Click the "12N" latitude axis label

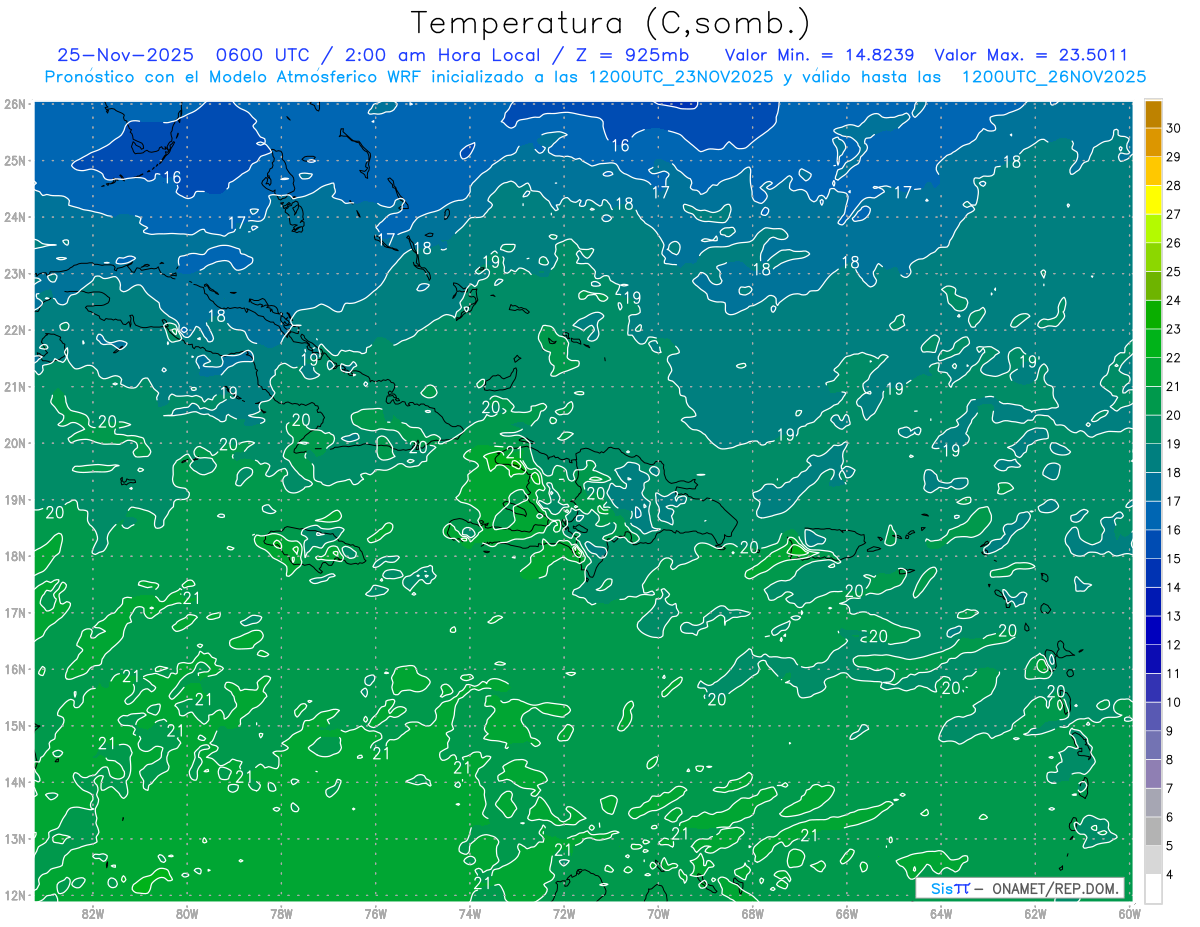click(14, 895)
